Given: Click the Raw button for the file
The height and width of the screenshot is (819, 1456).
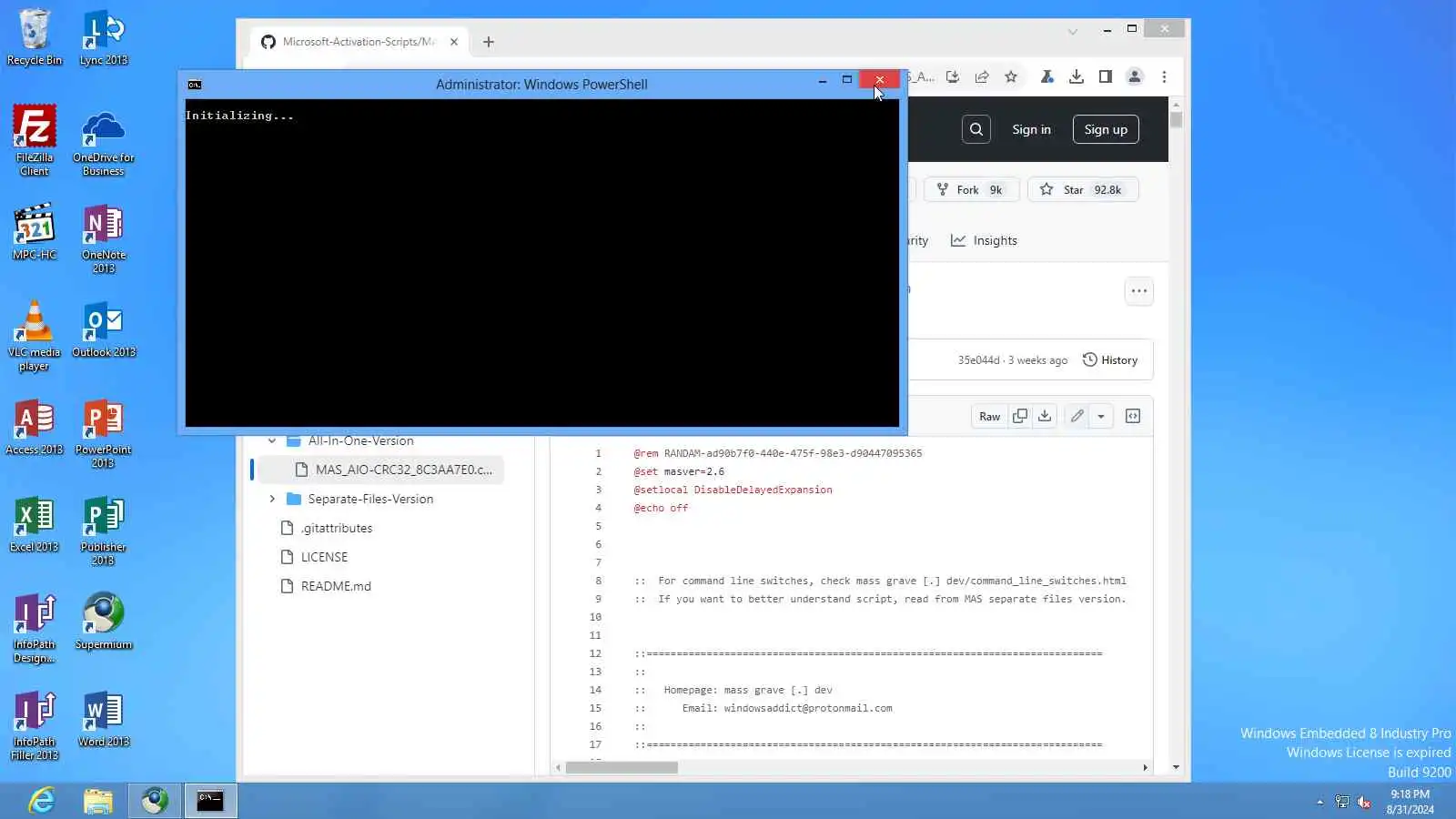Looking at the screenshot, I should point(989,416).
